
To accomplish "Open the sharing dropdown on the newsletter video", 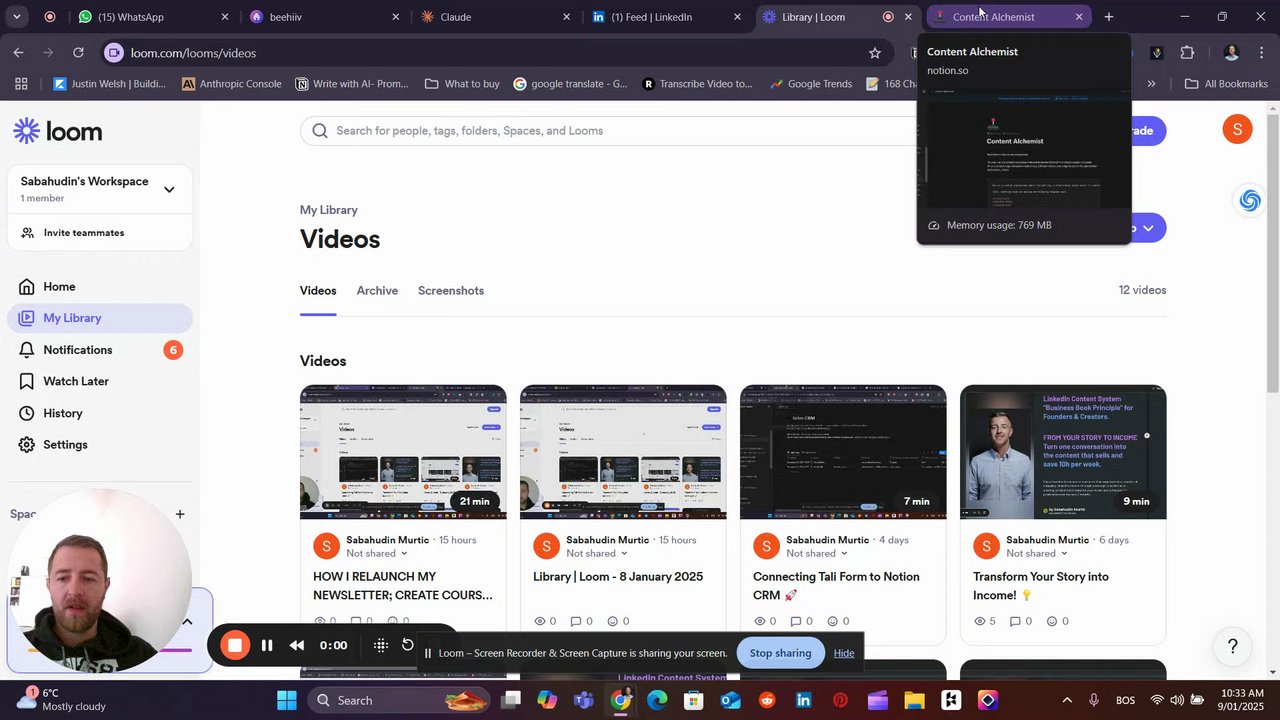I will 377,554.
